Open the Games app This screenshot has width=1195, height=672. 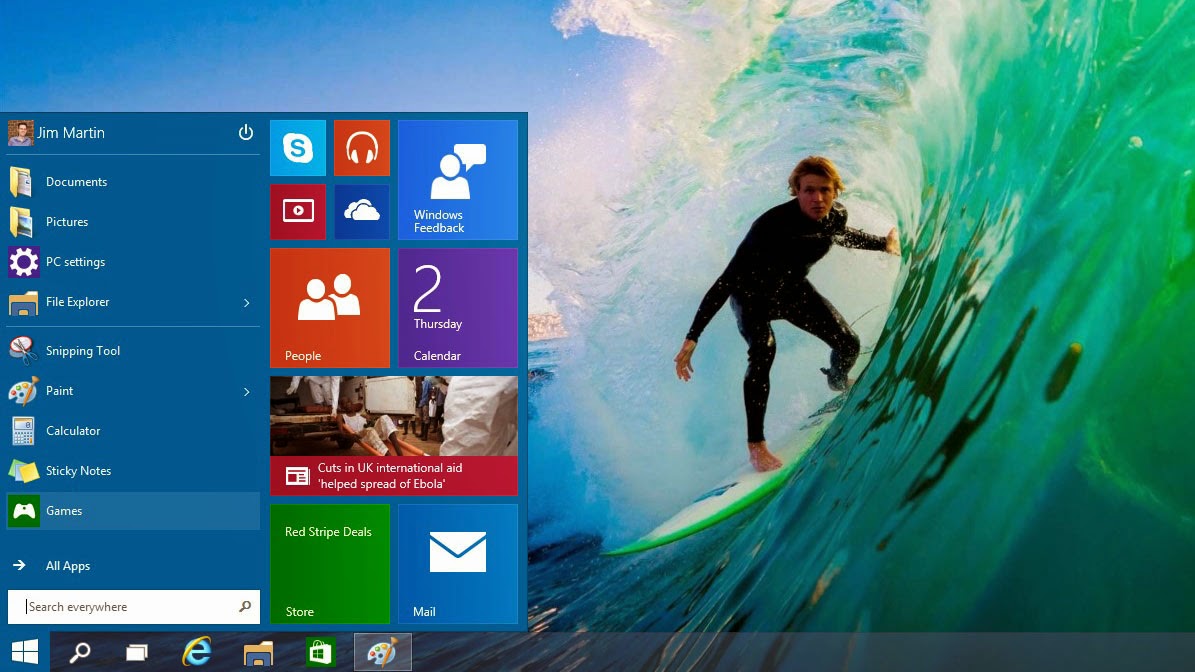(133, 510)
